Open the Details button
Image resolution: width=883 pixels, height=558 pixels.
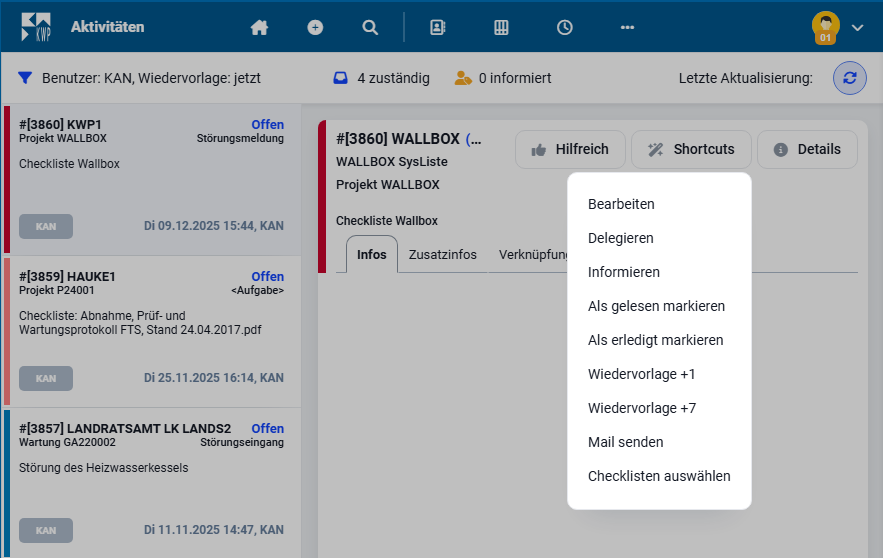[807, 149]
